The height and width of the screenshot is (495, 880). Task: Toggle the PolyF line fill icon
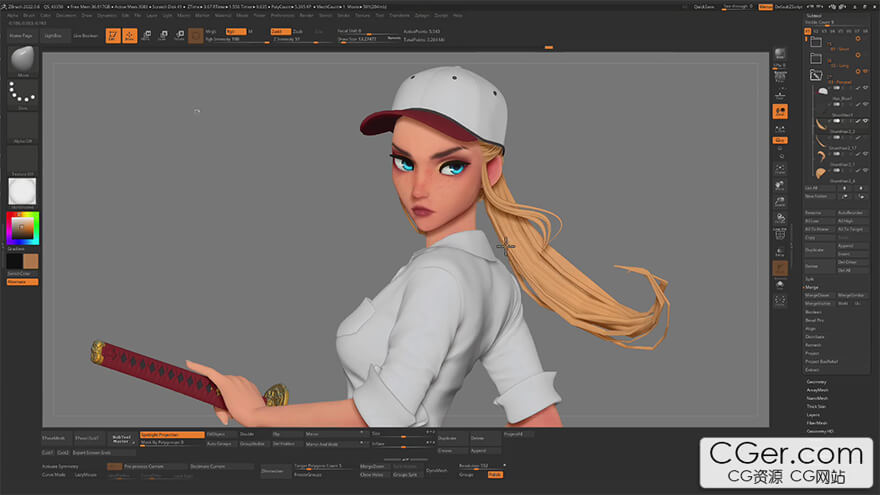coord(780,235)
